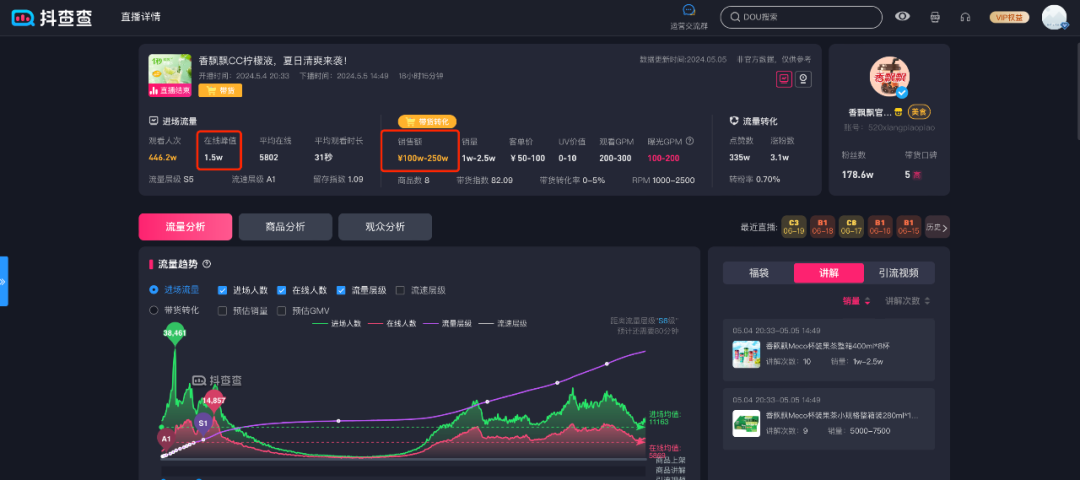This screenshot has height=480, width=1080.
Task: Open the C3 06-19 recent live badge
Action: [x=794, y=227]
